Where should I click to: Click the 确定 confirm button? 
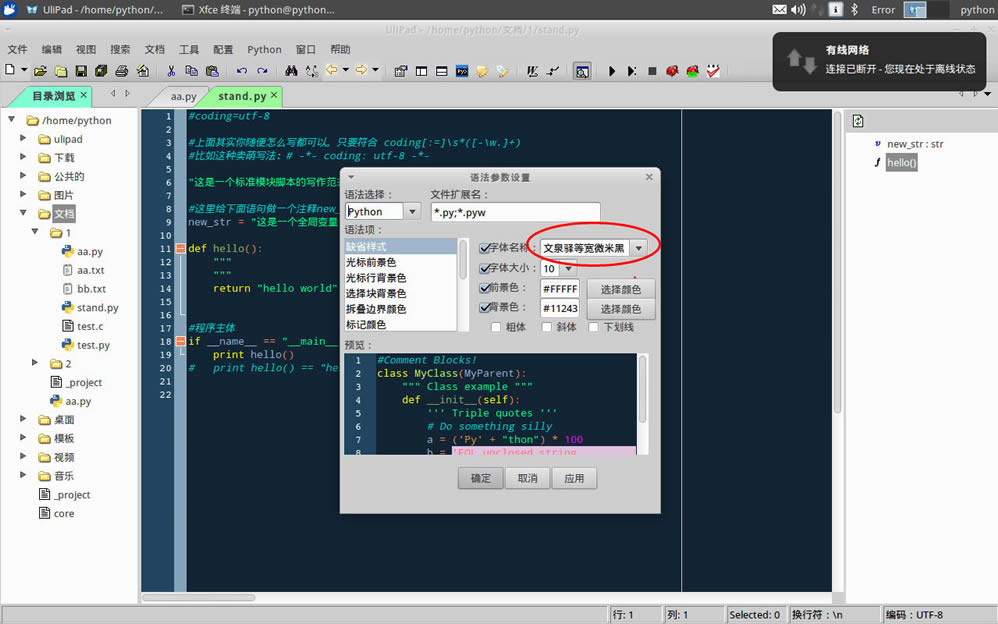480,478
